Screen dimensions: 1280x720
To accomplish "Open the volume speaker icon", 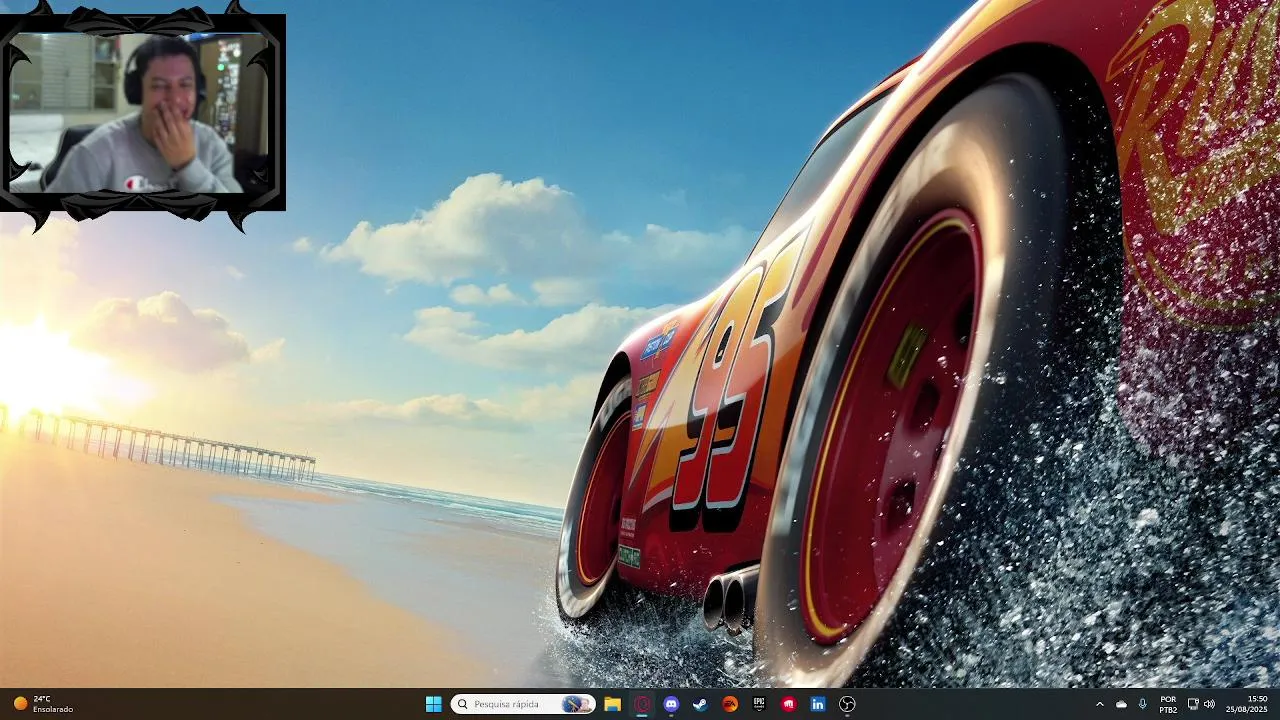I will 1209,704.
